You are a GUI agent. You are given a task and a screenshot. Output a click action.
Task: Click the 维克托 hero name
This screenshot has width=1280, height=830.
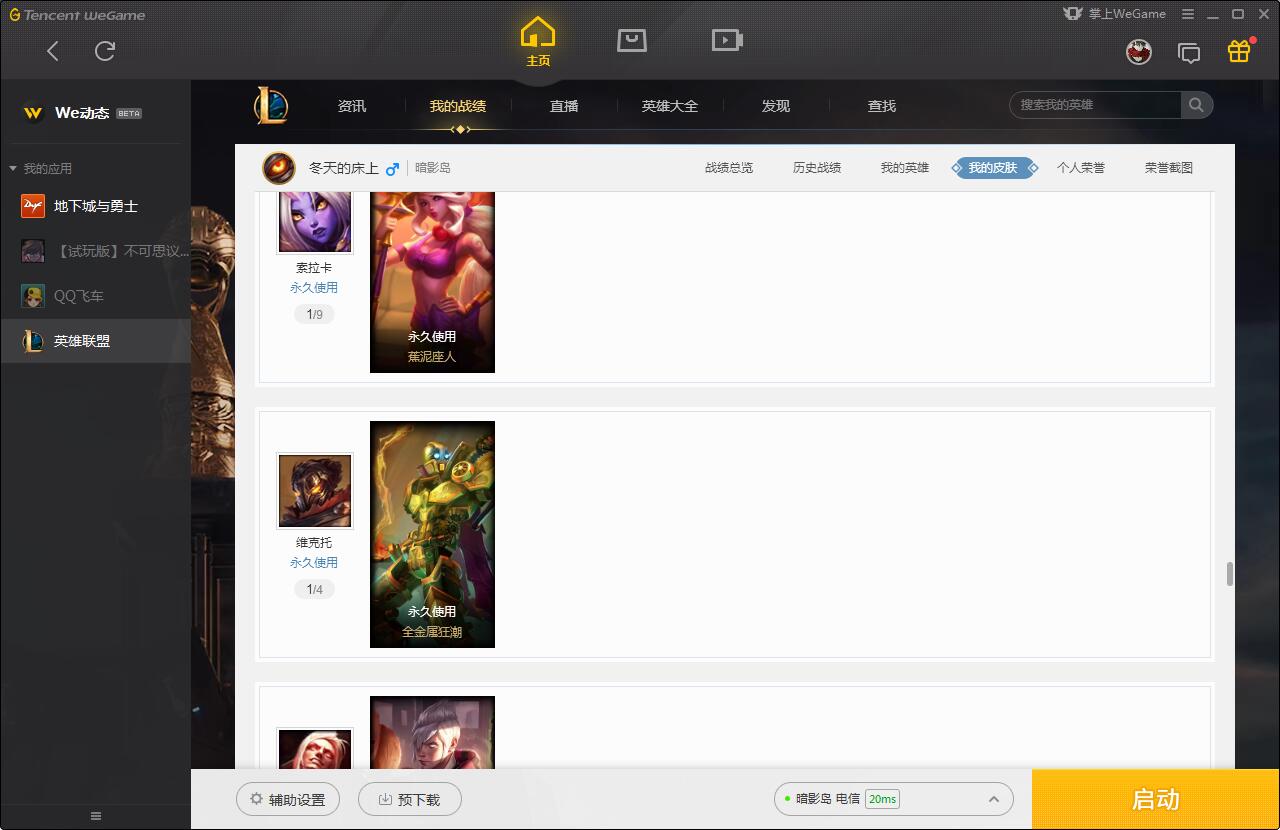coord(314,543)
